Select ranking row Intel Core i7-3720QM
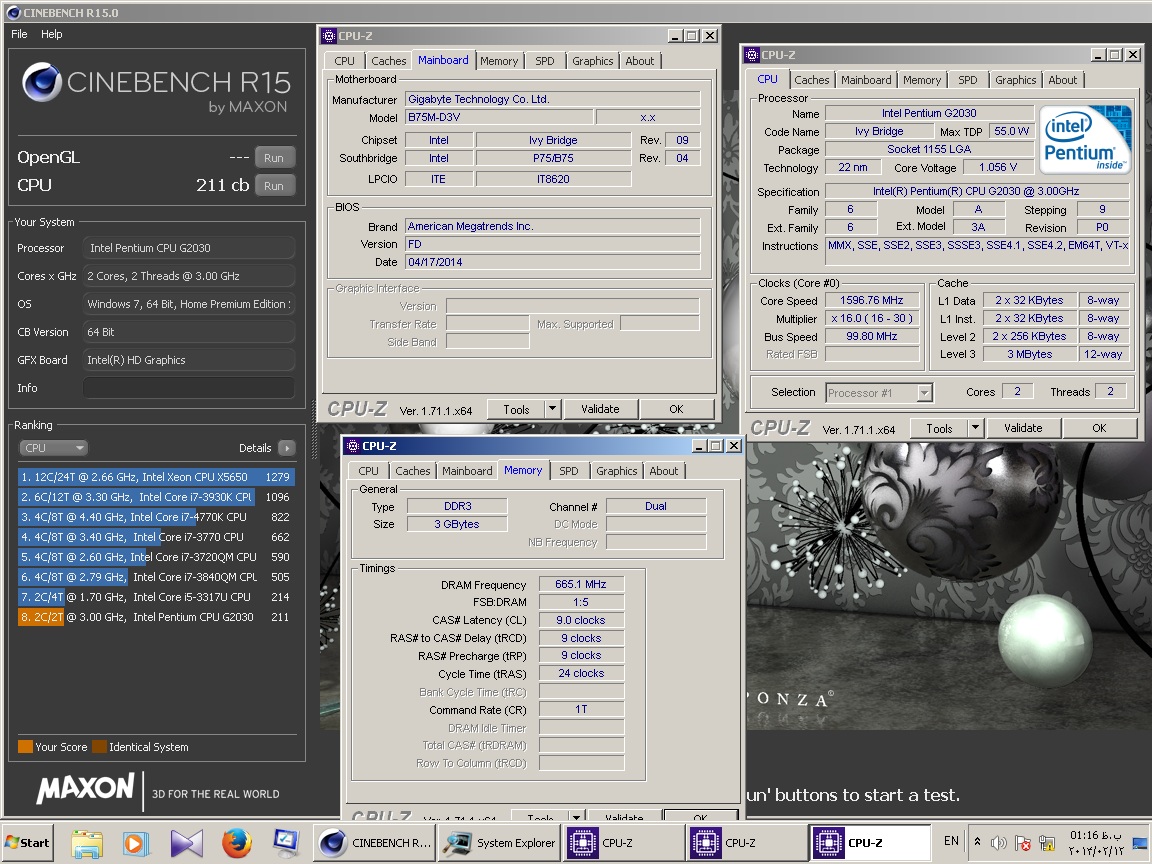 [156, 557]
